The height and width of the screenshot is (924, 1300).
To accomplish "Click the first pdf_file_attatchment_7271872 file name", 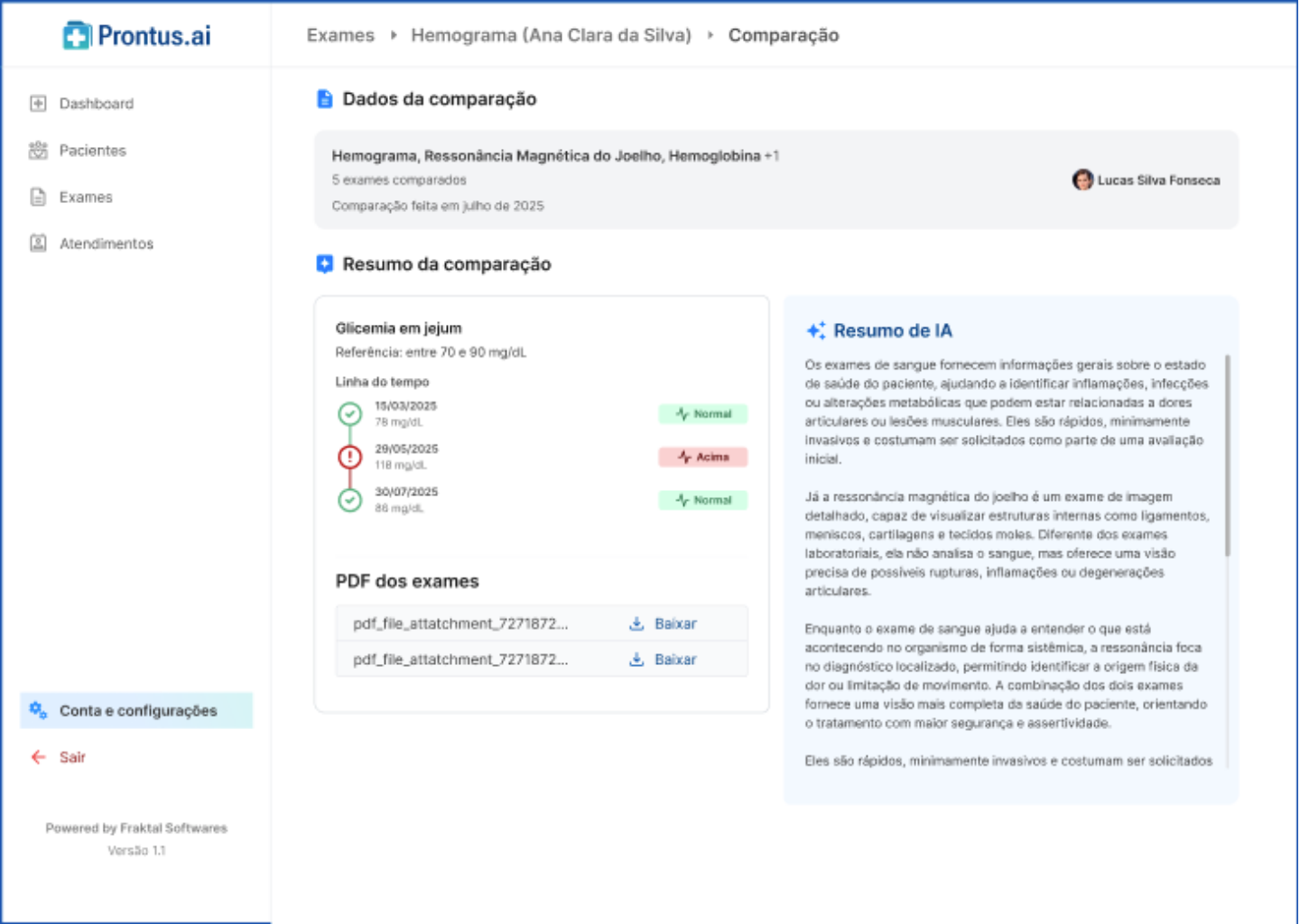I will (x=460, y=624).
